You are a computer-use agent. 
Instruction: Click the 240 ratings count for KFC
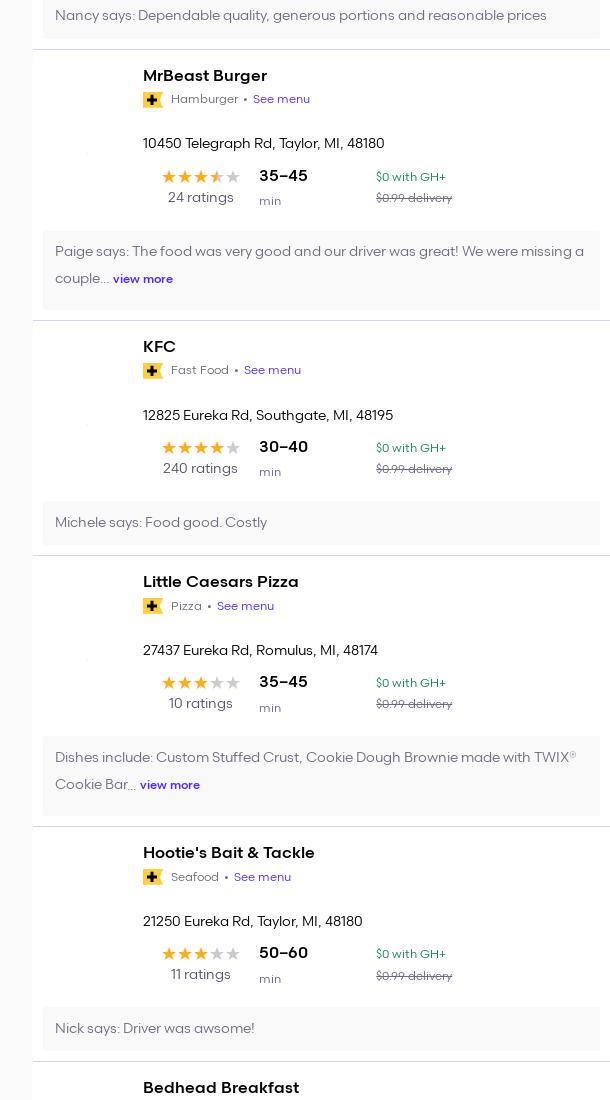tap(200, 469)
